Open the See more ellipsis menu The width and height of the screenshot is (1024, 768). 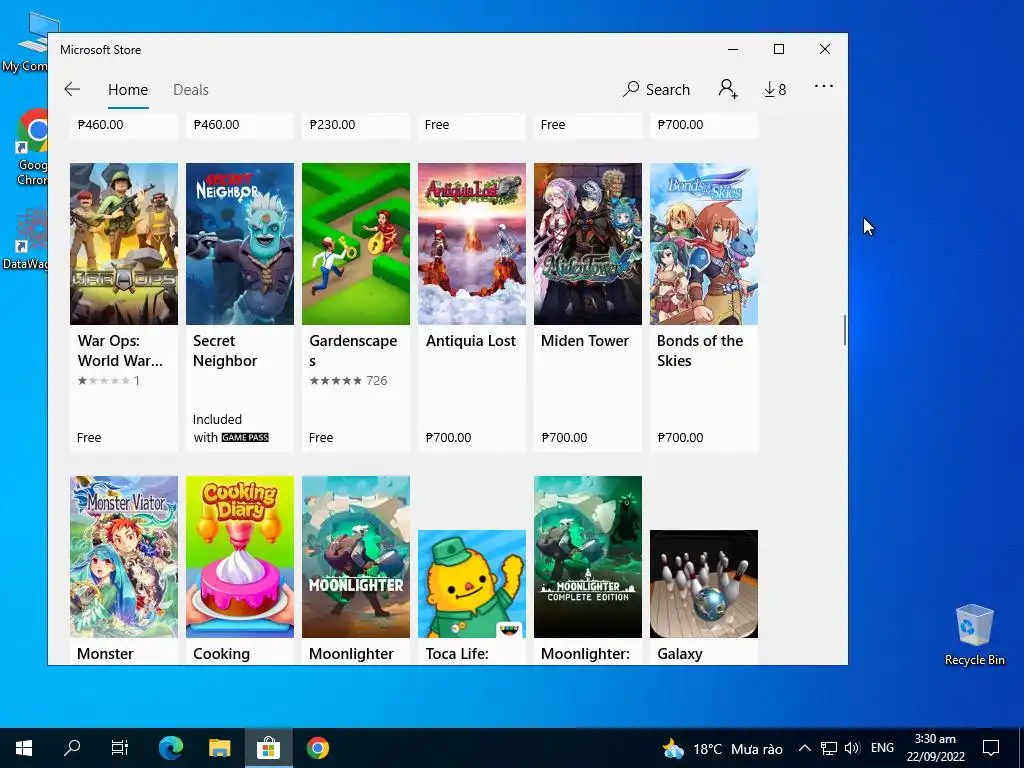click(x=824, y=86)
